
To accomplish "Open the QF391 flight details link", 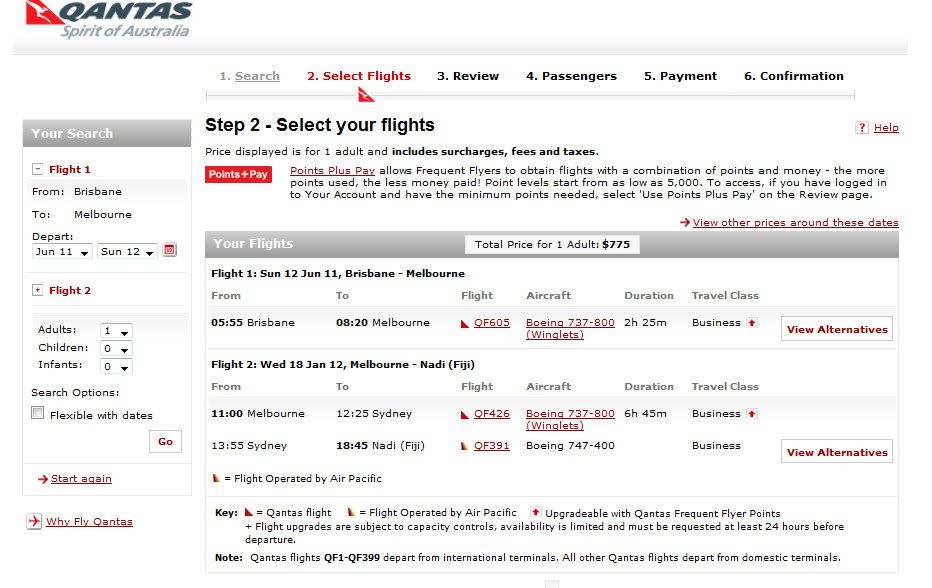I will coord(492,445).
